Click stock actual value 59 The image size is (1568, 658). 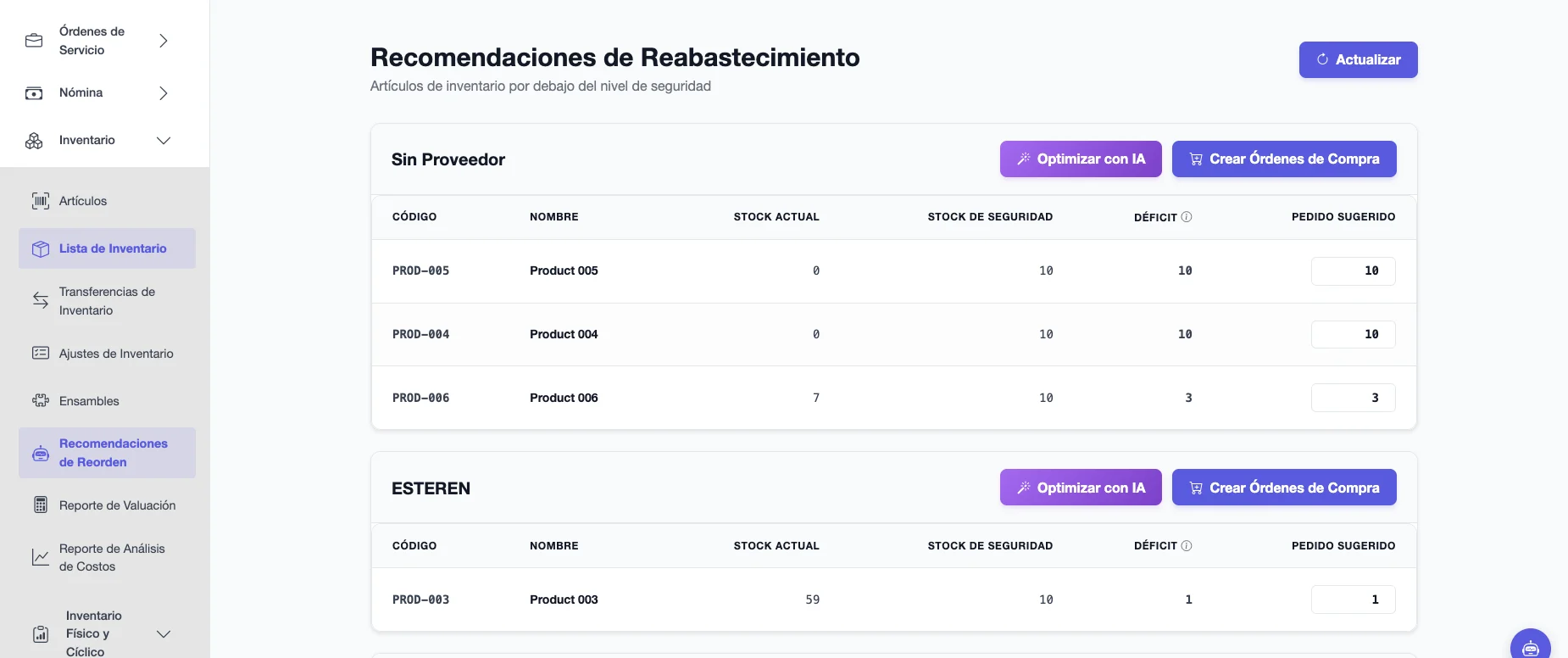click(x=812, y=599)
